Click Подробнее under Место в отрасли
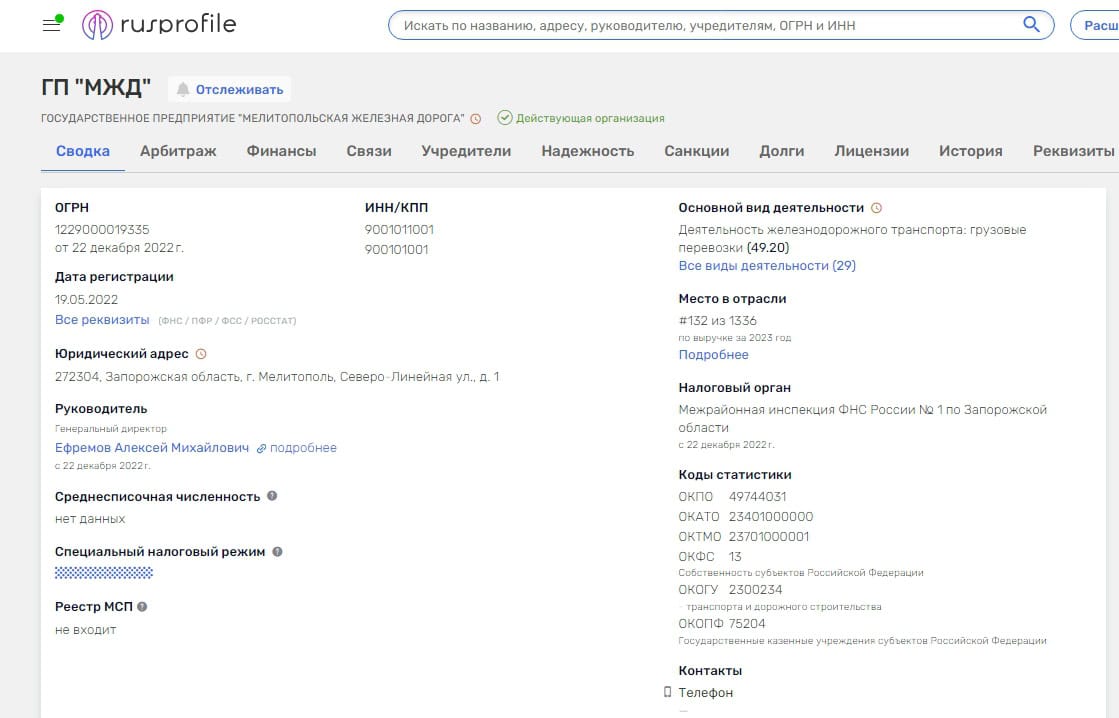This screenshot has width=1119, height=718. (x=713, y=355)
